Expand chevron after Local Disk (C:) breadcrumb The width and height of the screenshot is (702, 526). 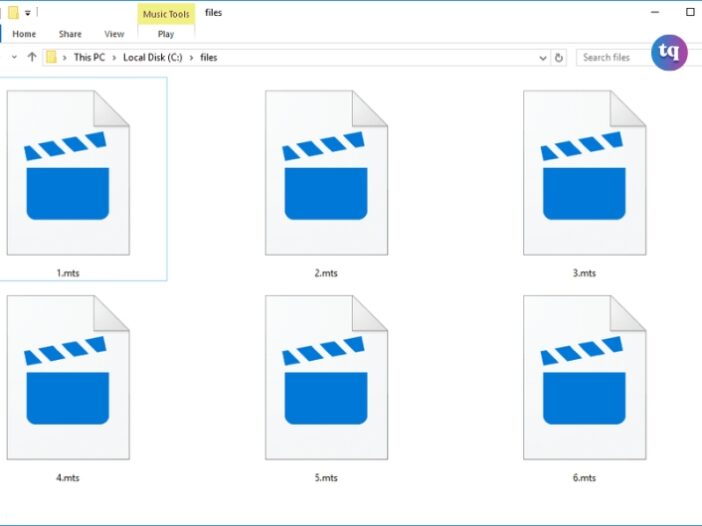tap(191, 58)
